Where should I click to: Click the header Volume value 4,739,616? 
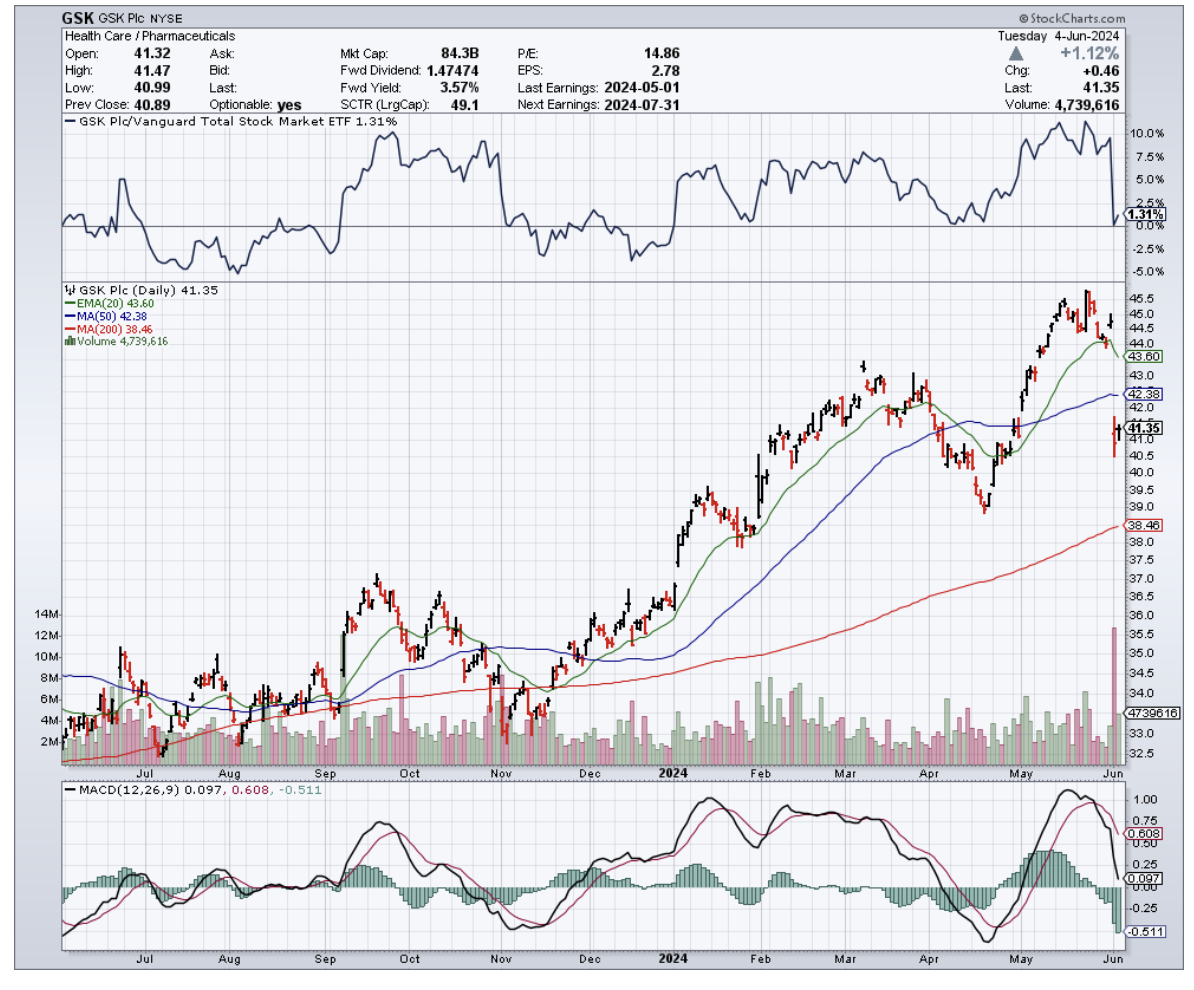1087,105
